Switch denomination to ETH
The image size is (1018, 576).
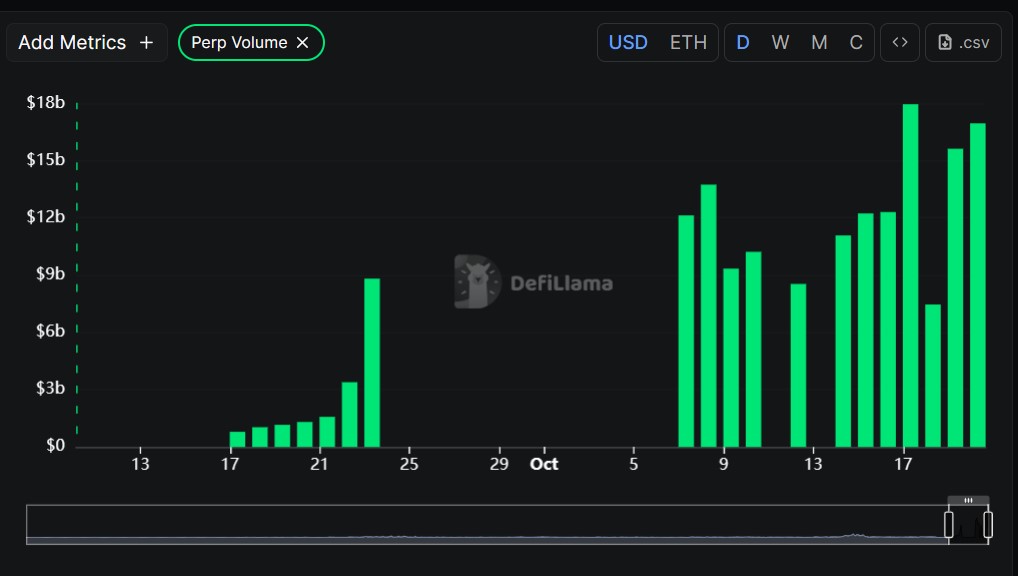point(688,43)
